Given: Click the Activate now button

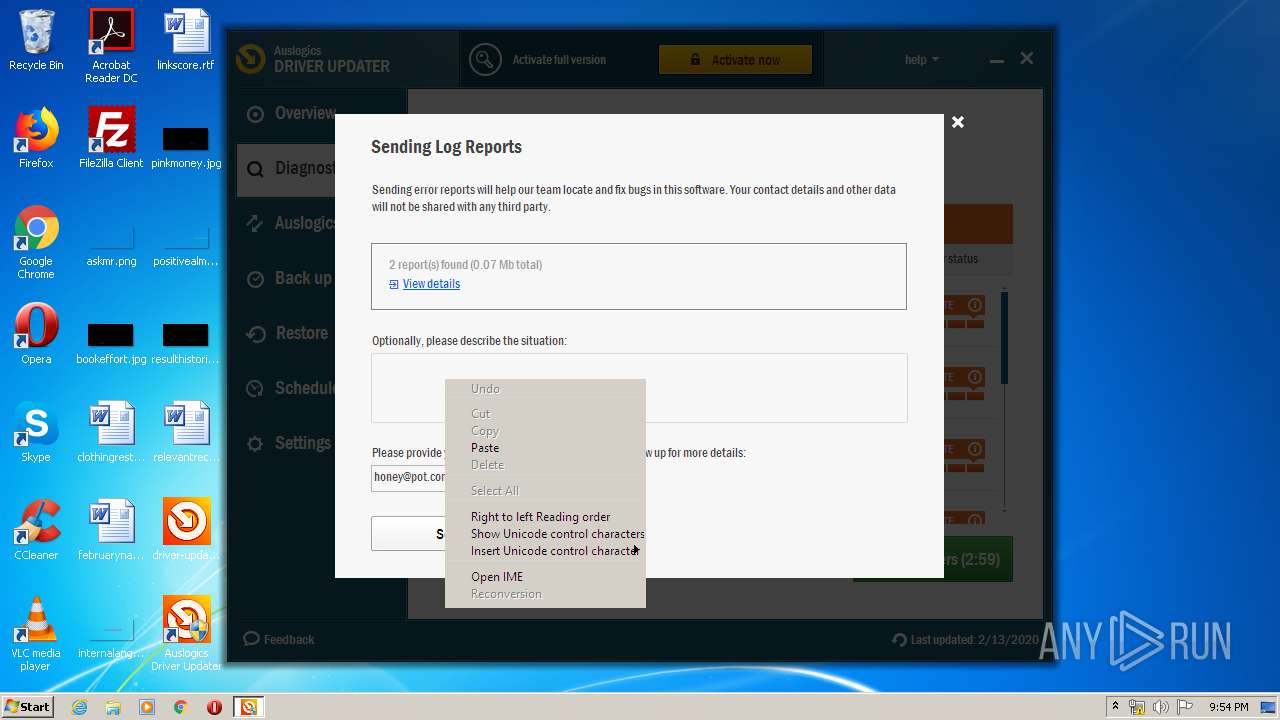Looking at the screenshot, I should [x=735, y=60].
